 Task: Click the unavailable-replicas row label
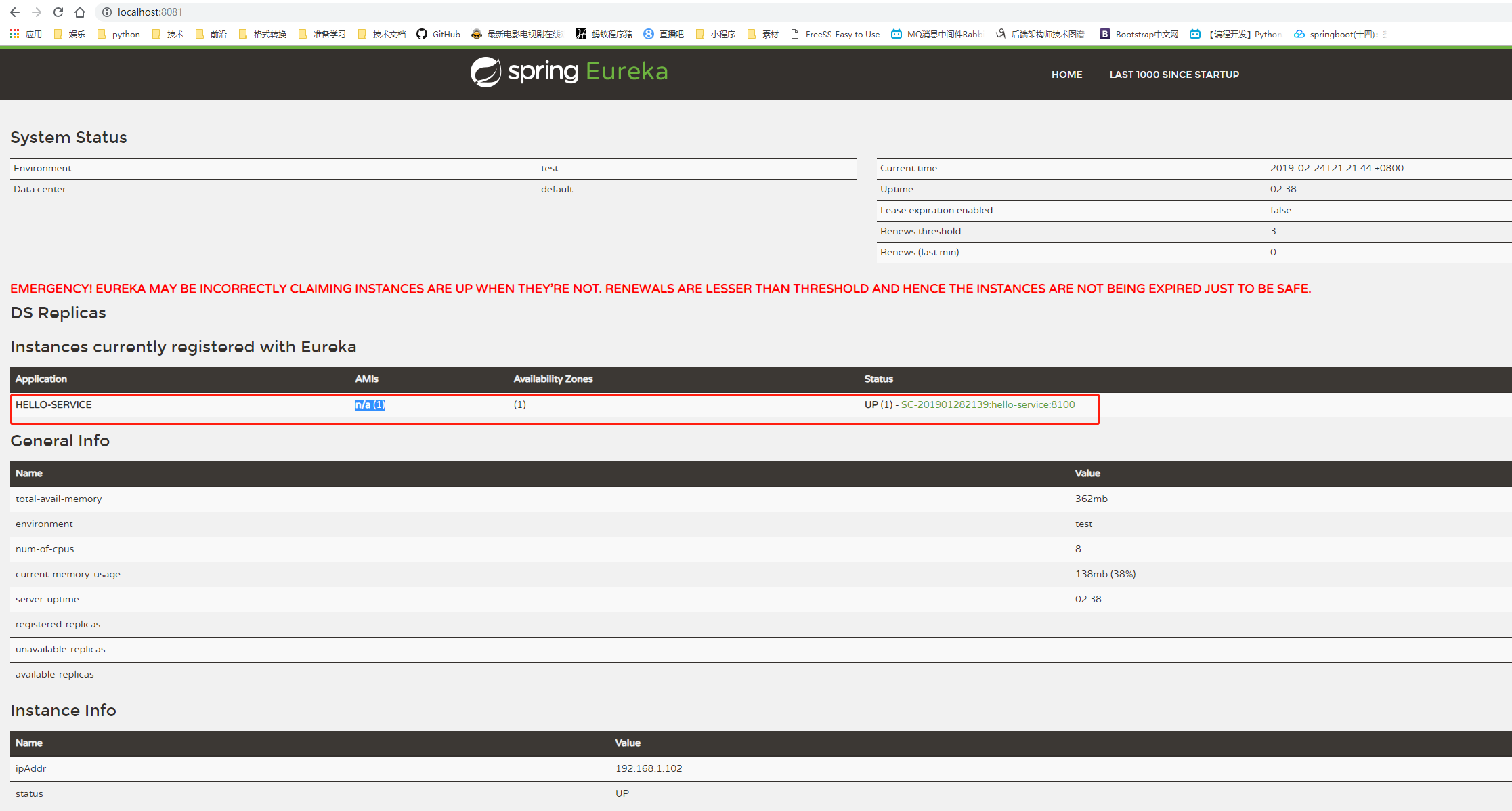60,649
